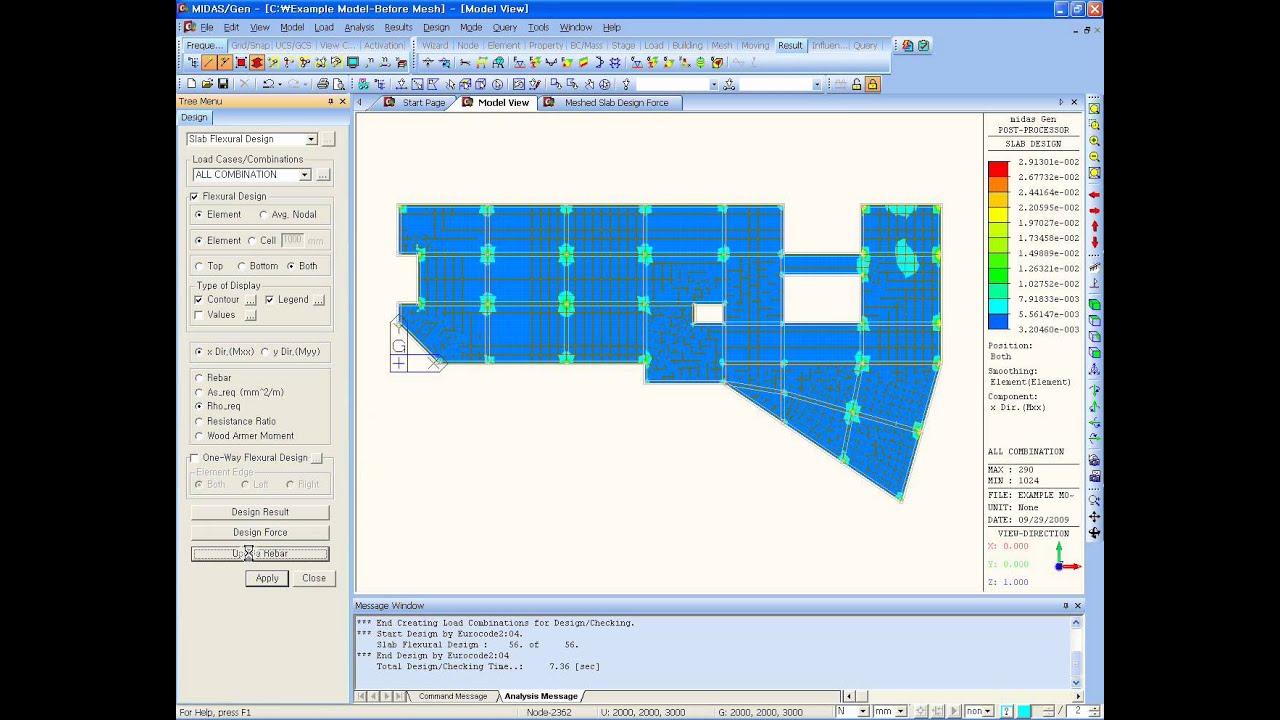Image resolution: width=1280 pixels, height=720 pixels.
Task: Click the Undo arrow icon
Action: (x=268, y=84)
